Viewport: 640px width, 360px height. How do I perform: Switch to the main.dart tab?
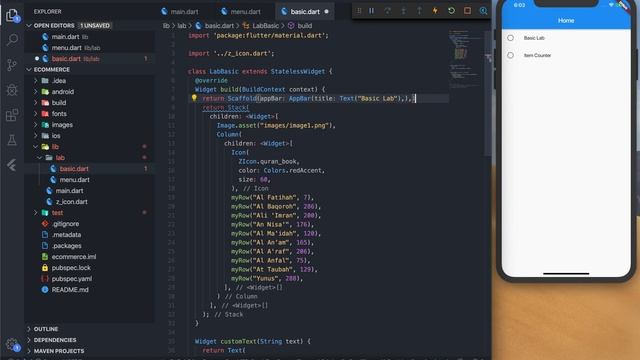[180, 12]
